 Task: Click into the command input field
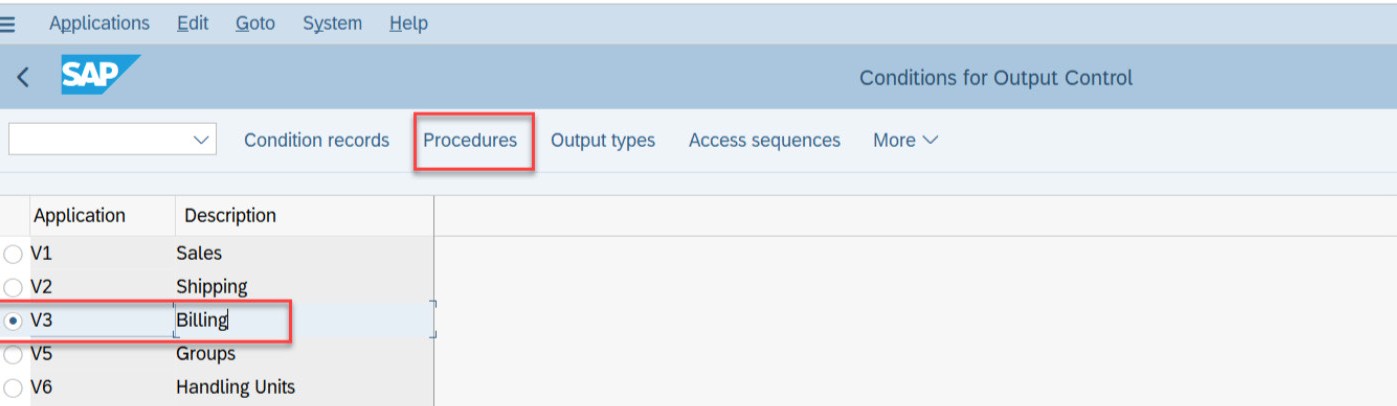click(x=98, y=140)
